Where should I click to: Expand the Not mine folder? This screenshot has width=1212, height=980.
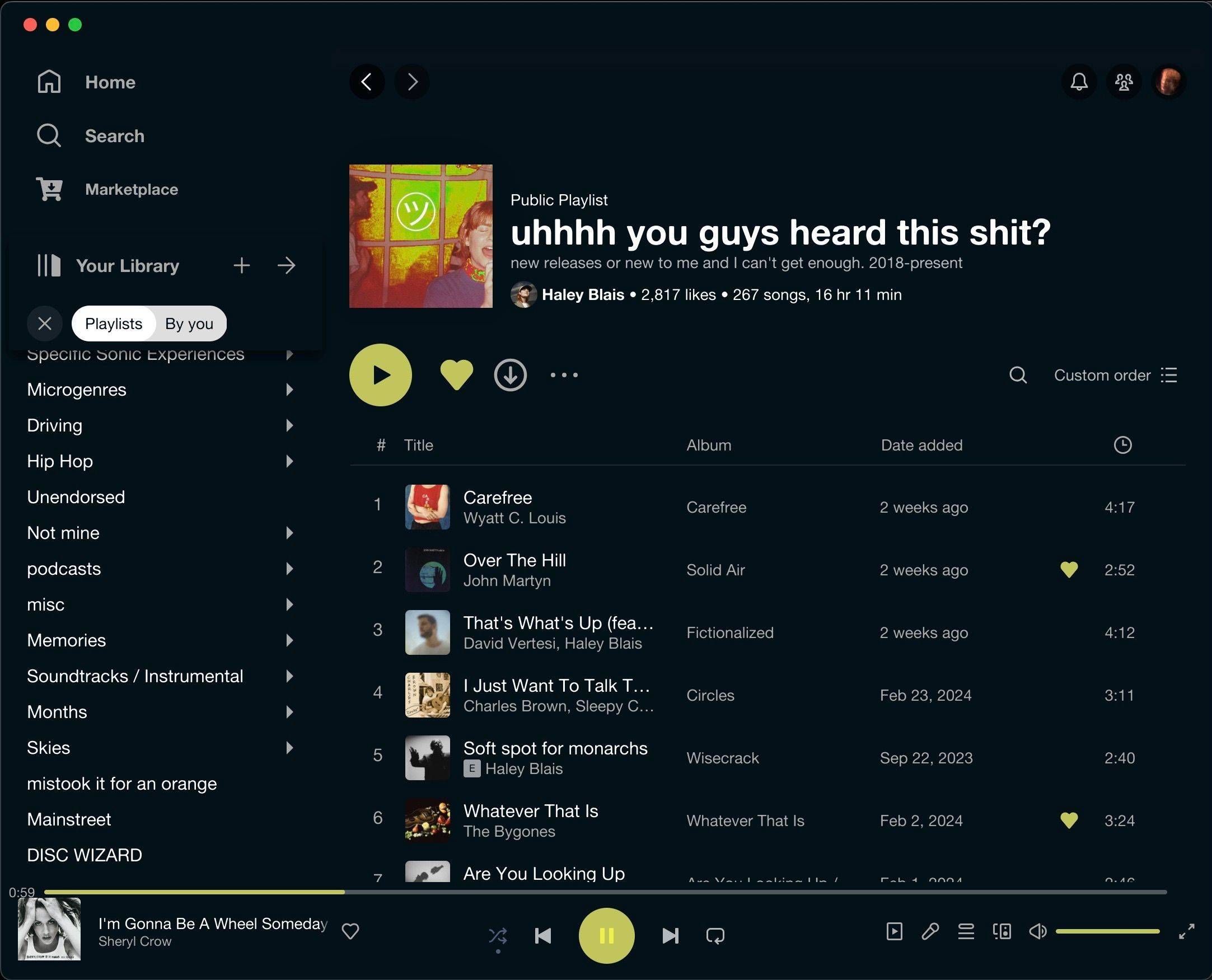(289, 533)
